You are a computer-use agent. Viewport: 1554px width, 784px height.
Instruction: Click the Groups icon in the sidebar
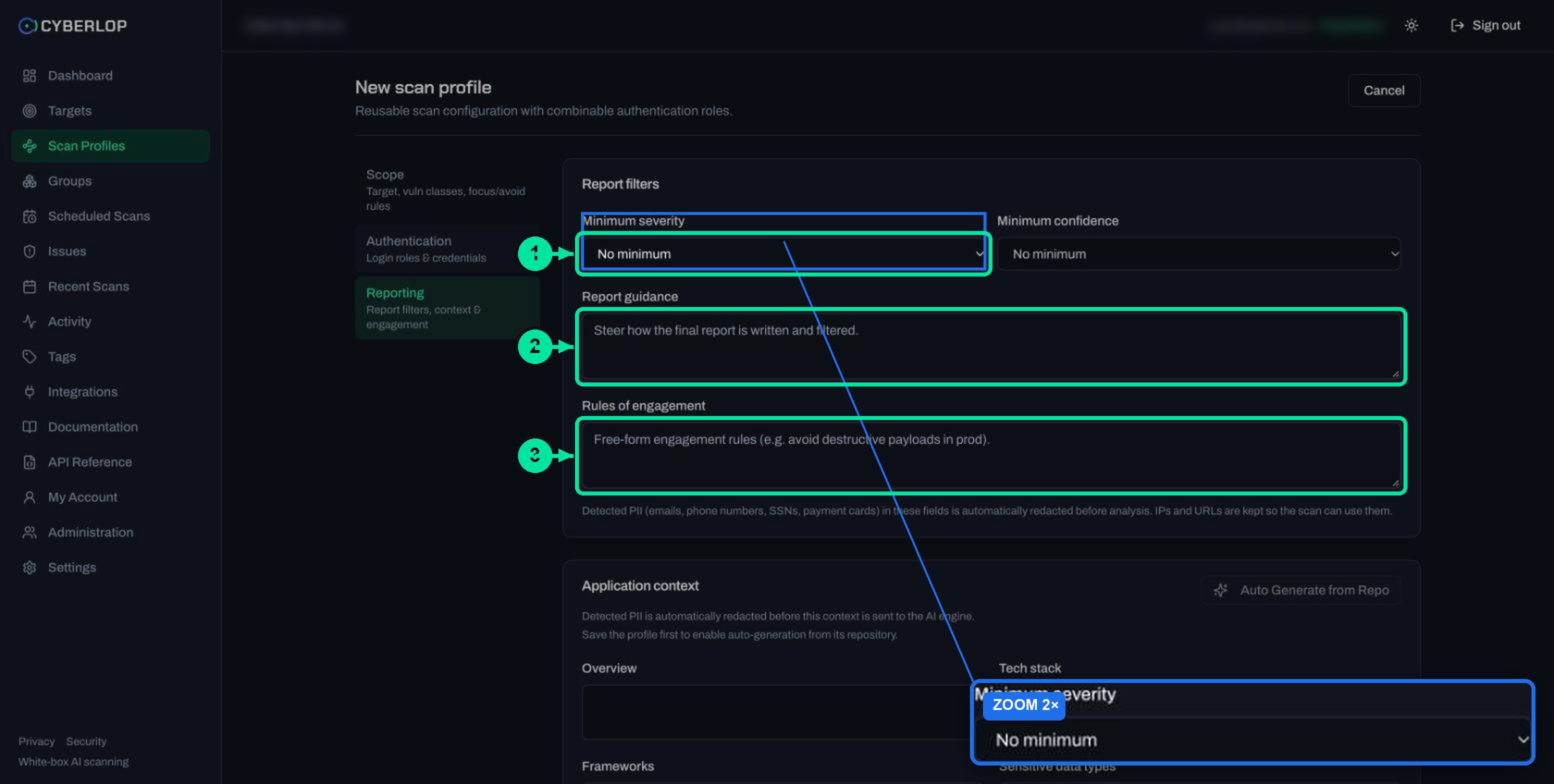[x=29, y=181]
